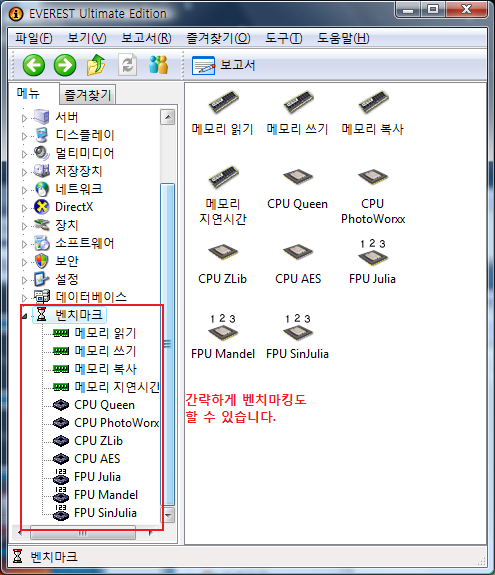Expand the 디스플레이 tree node arrow
This screenshot has width=495, height=575.
point(24,136)
